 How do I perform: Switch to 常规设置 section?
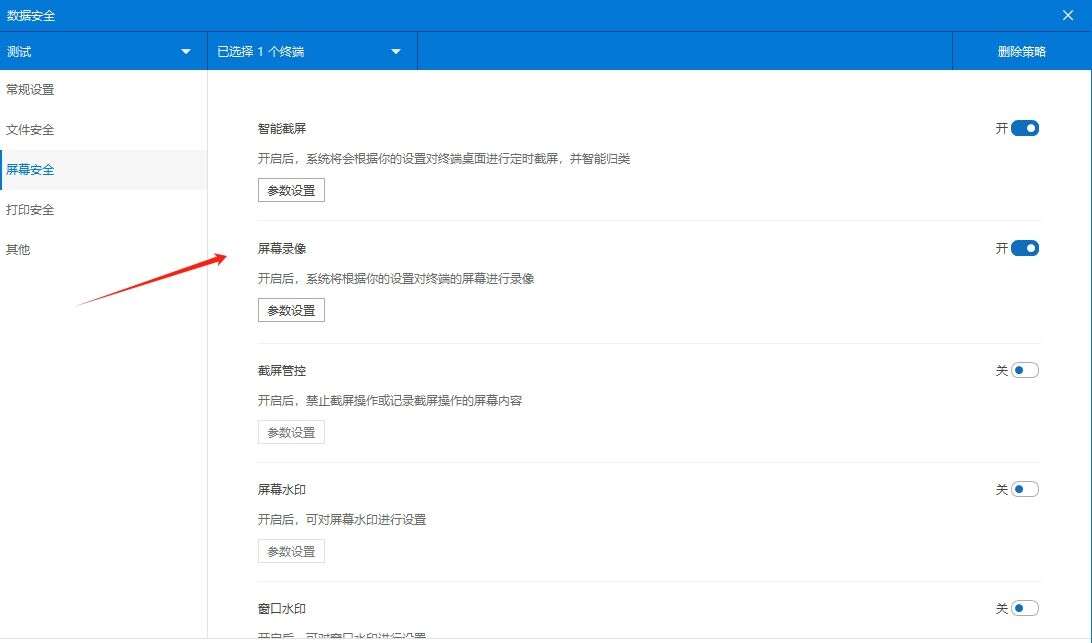32,88
